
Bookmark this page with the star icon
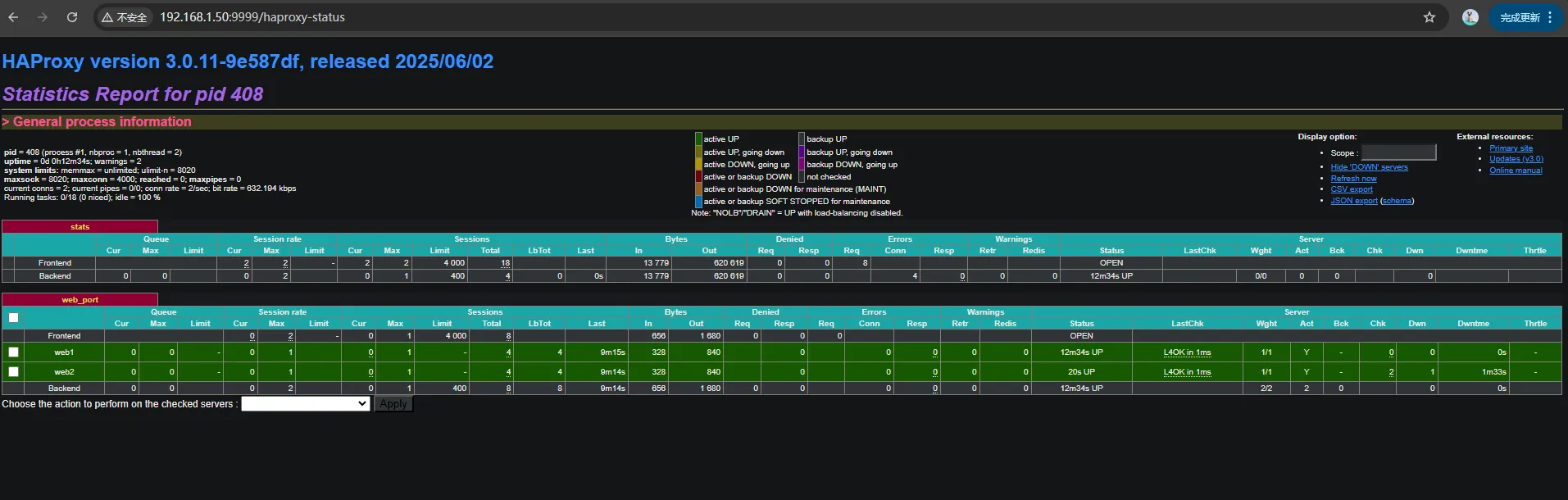1429,17
